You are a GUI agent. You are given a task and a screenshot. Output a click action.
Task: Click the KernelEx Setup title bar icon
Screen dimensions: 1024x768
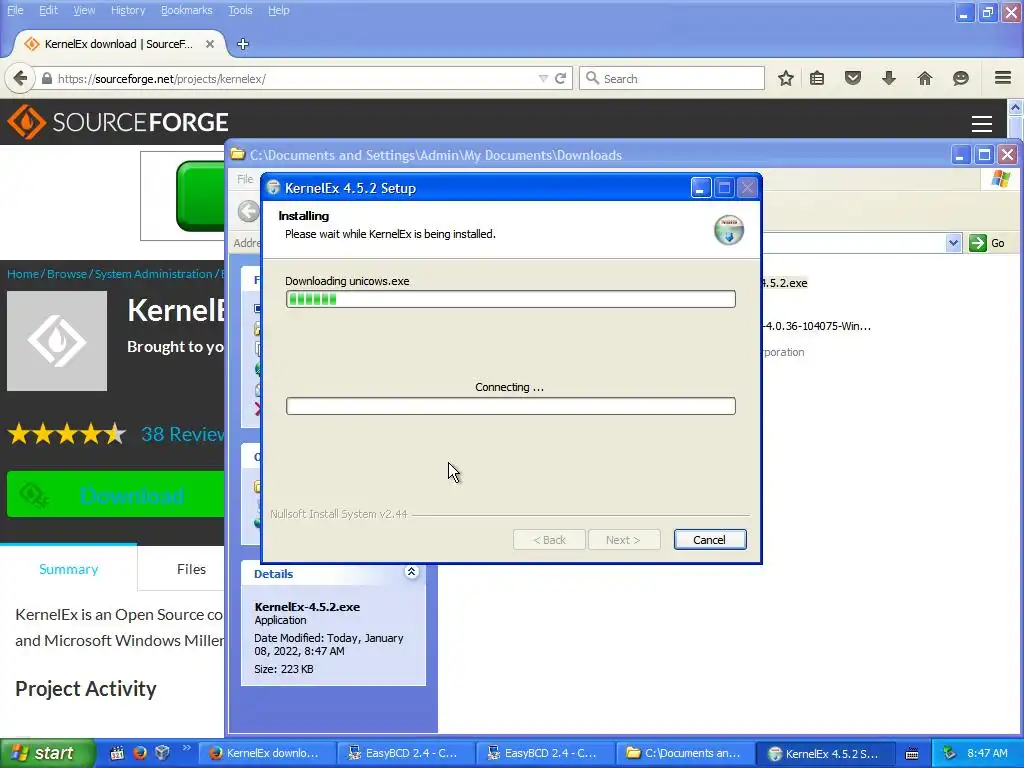(x=274, y=188)
